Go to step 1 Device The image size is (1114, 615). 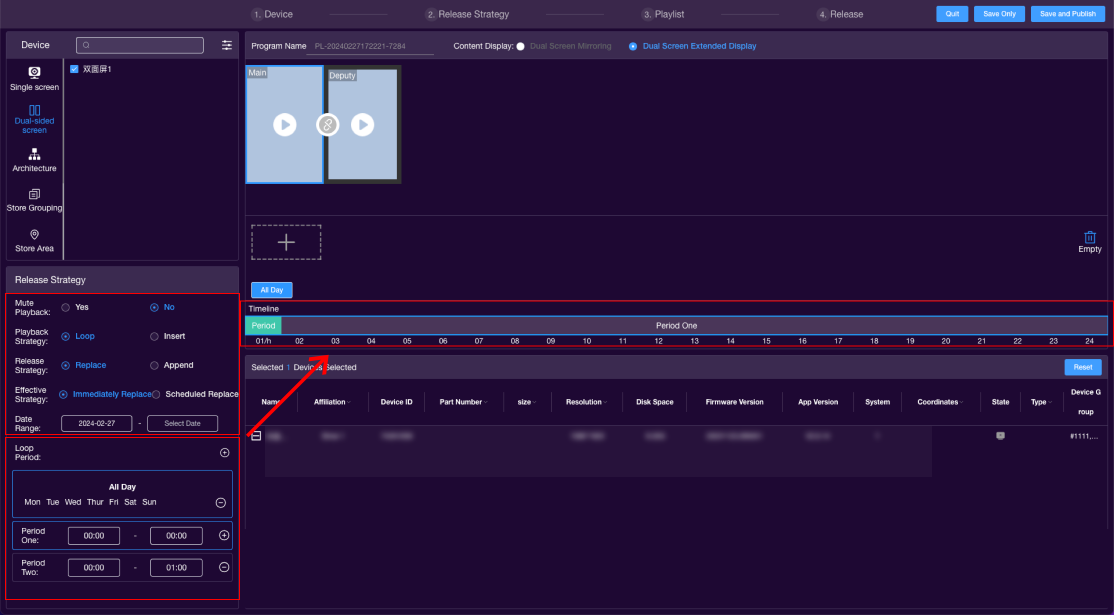[x=272, y=14]
